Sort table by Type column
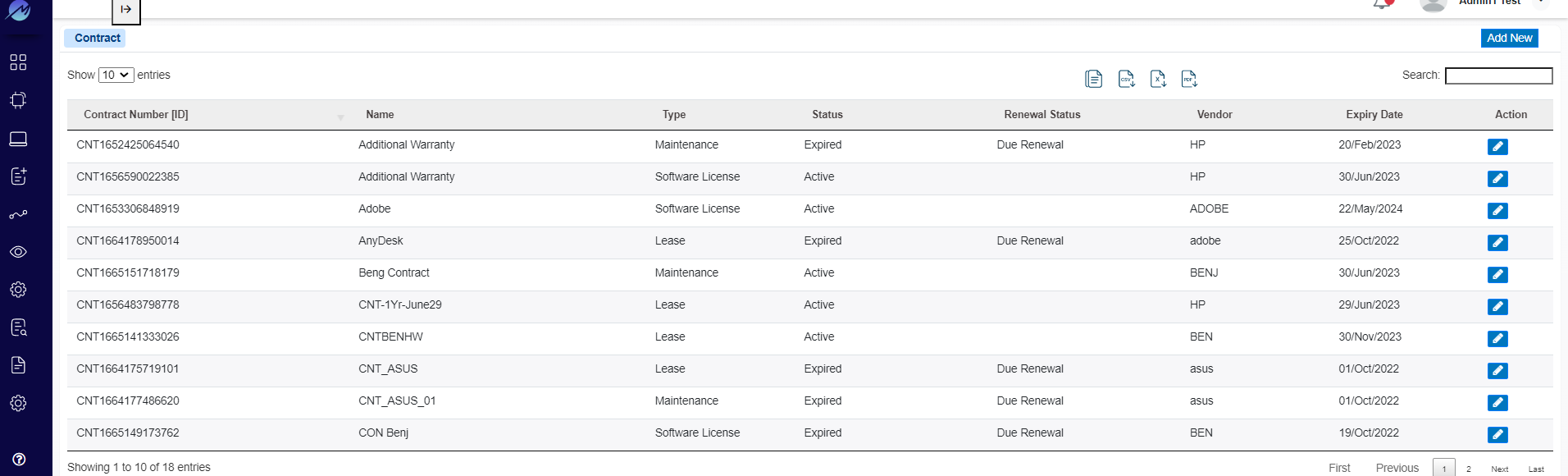The width and height of the screenshot is (1568, 476). pyautogui.click(x=674, y=115)
